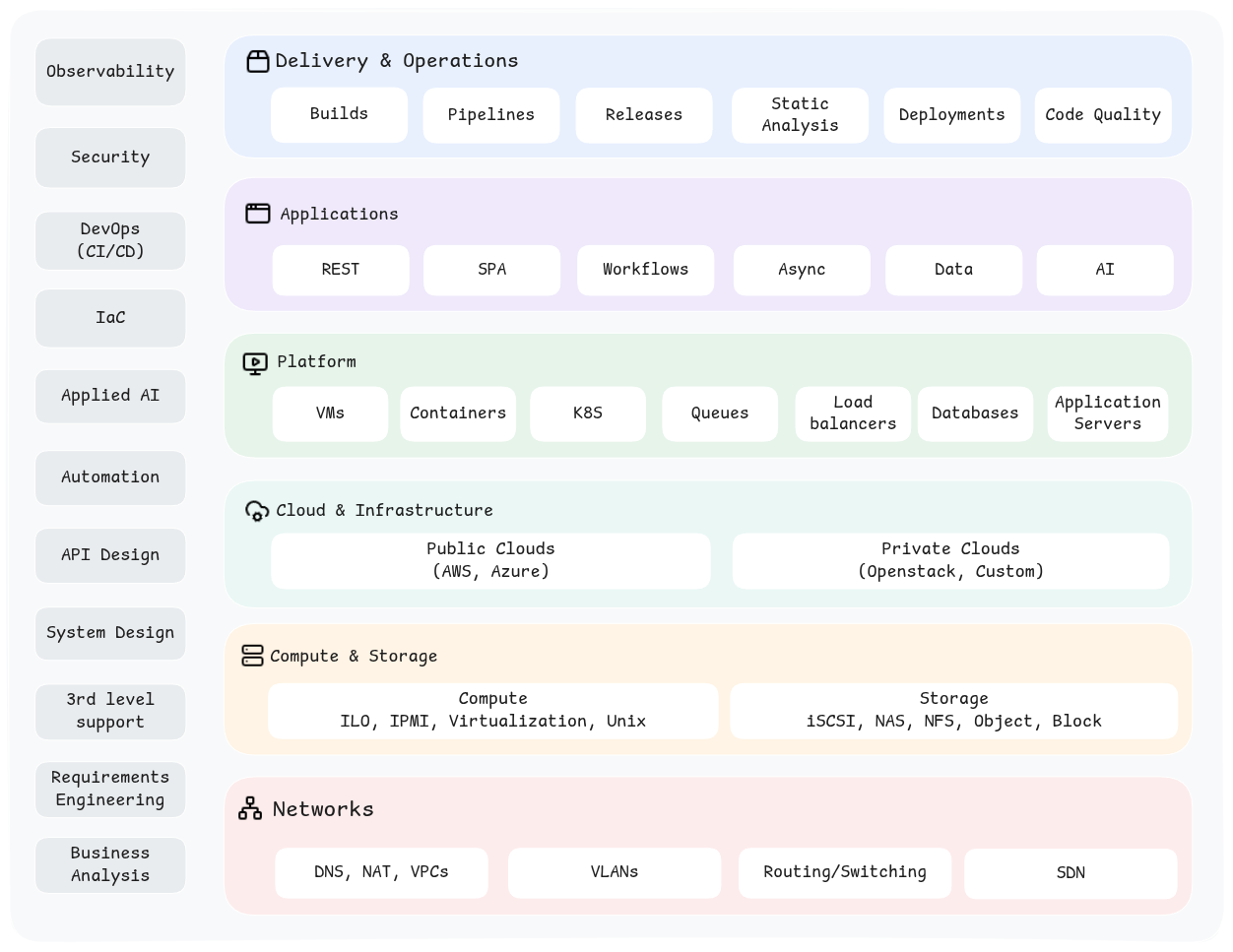Select System Design from the sidebar list
This screenshot has height=952, width=1233.
click(x=110, y=633)
